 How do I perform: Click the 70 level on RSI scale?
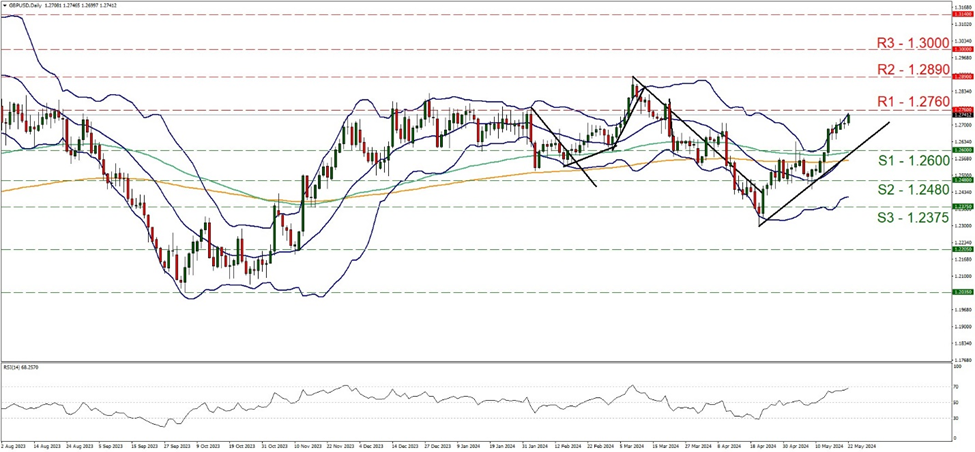click(x=958, y=387)
